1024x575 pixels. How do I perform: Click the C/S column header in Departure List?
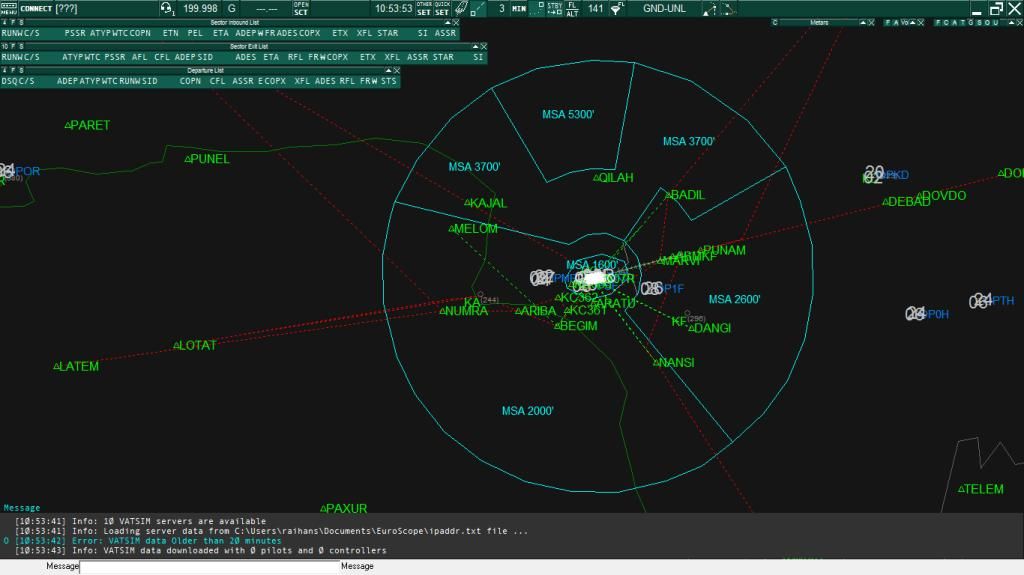[24, 82]
